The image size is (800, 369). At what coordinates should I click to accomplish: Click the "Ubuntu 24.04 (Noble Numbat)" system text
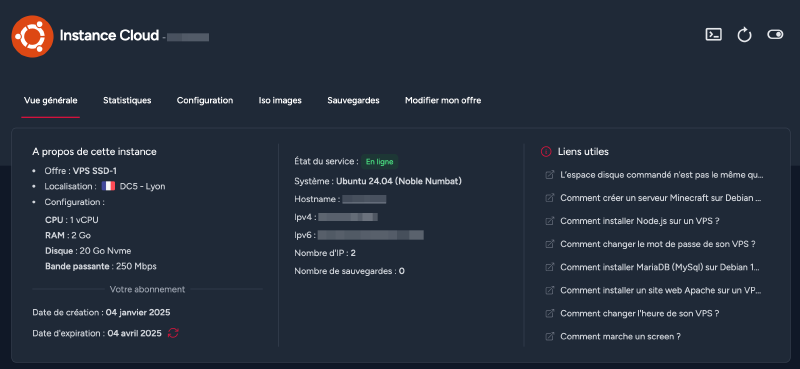[399, 181]
